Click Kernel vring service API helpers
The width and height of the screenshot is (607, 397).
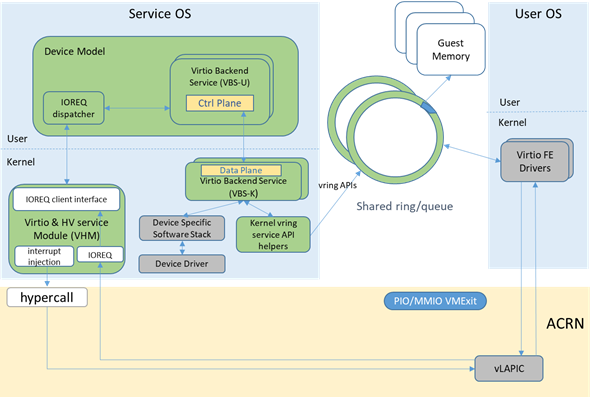point(273,234)
